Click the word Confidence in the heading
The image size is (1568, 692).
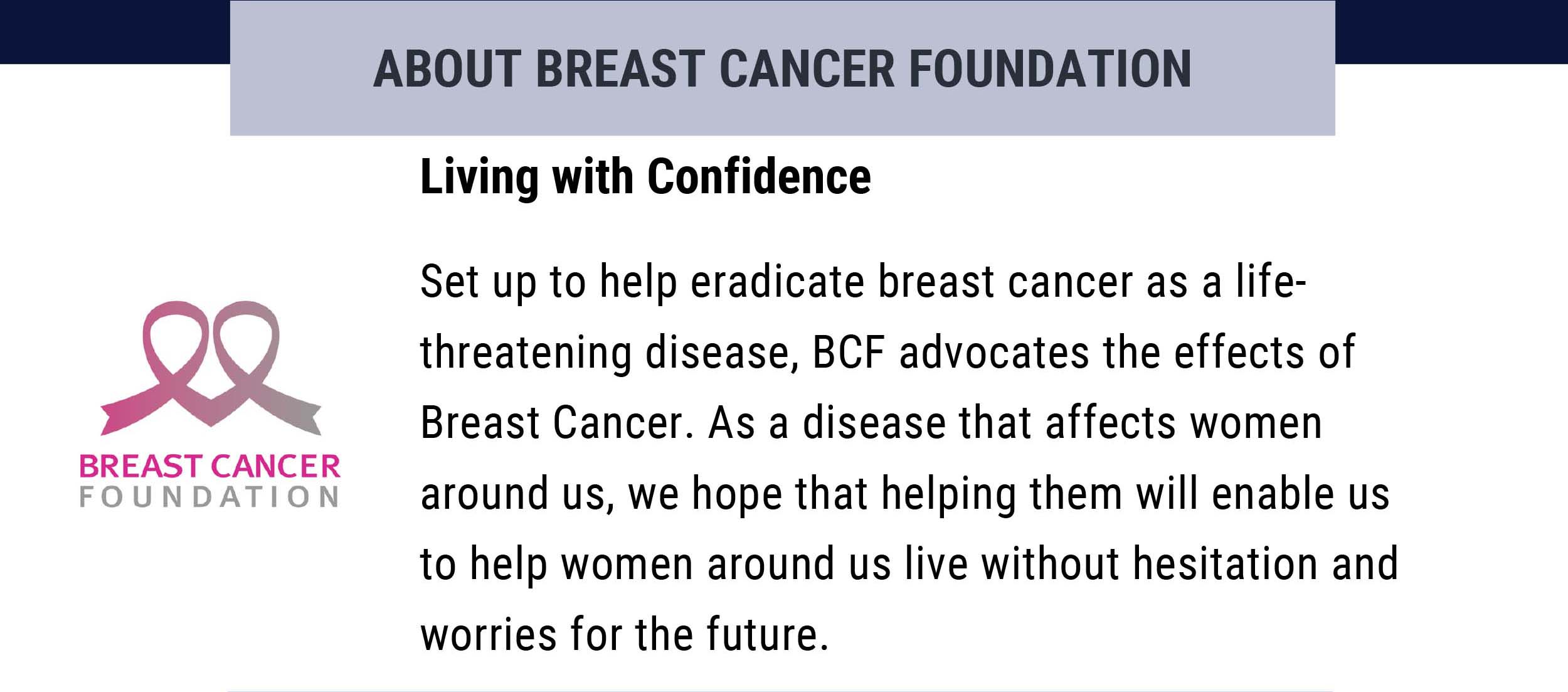759,177
